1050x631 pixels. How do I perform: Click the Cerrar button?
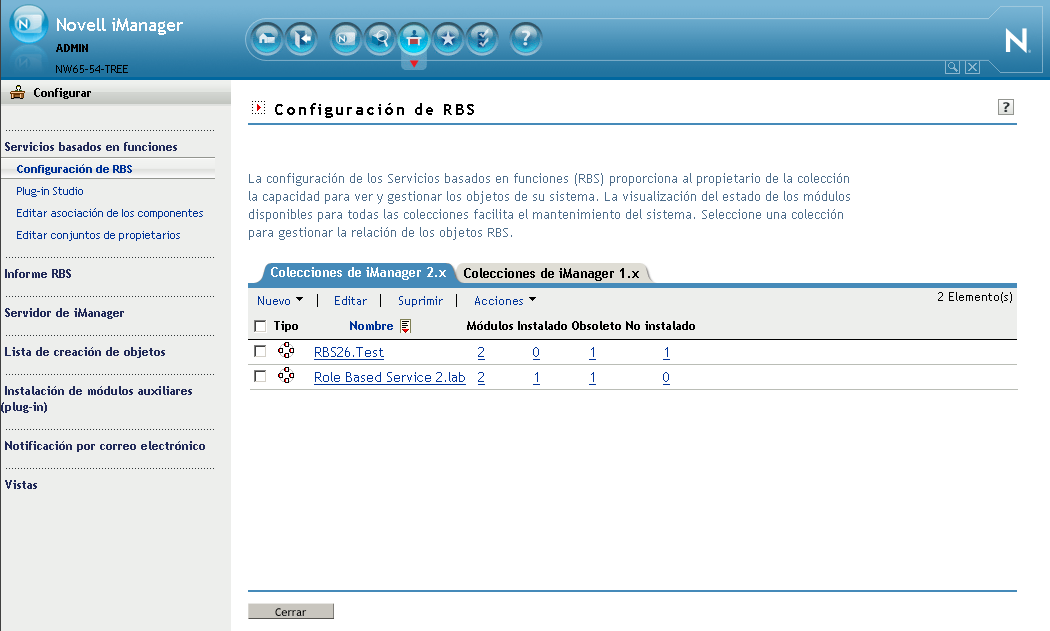pos(291,612)
